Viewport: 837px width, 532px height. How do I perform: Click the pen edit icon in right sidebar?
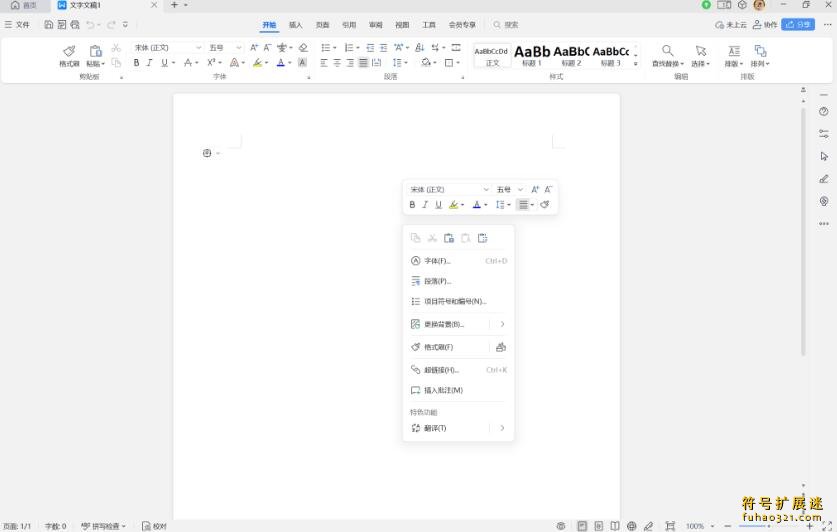[x=824, y=179]
